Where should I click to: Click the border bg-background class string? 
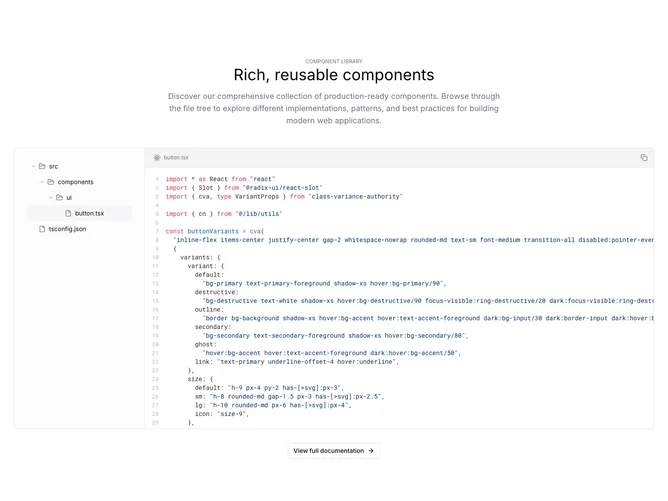[x=428, y=318]
